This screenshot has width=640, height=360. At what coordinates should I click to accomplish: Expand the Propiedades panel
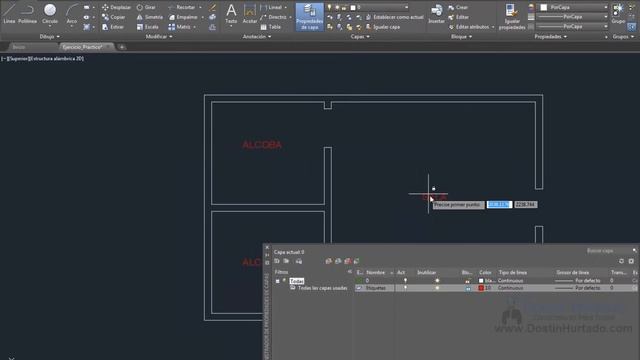550,37
